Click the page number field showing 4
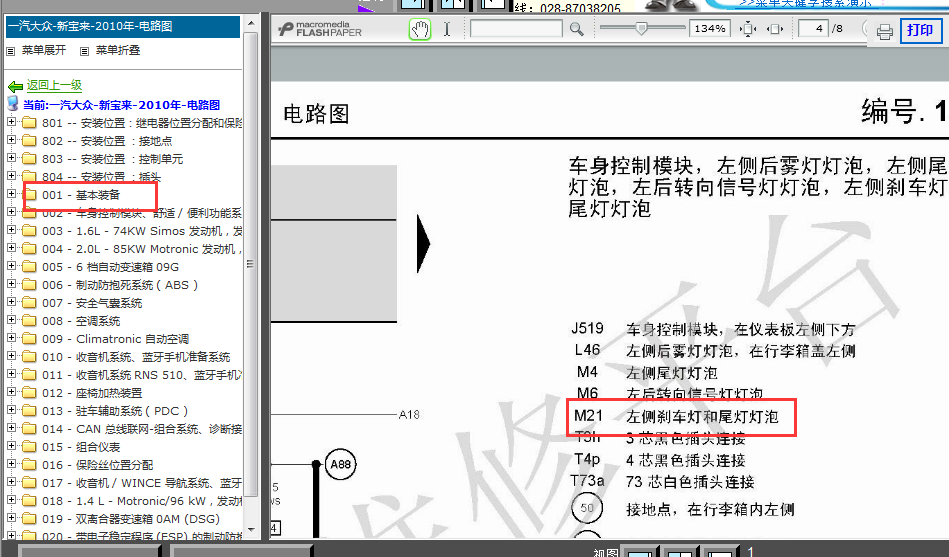The width and height of the screenshot is (949, 557). coord(813,28)
